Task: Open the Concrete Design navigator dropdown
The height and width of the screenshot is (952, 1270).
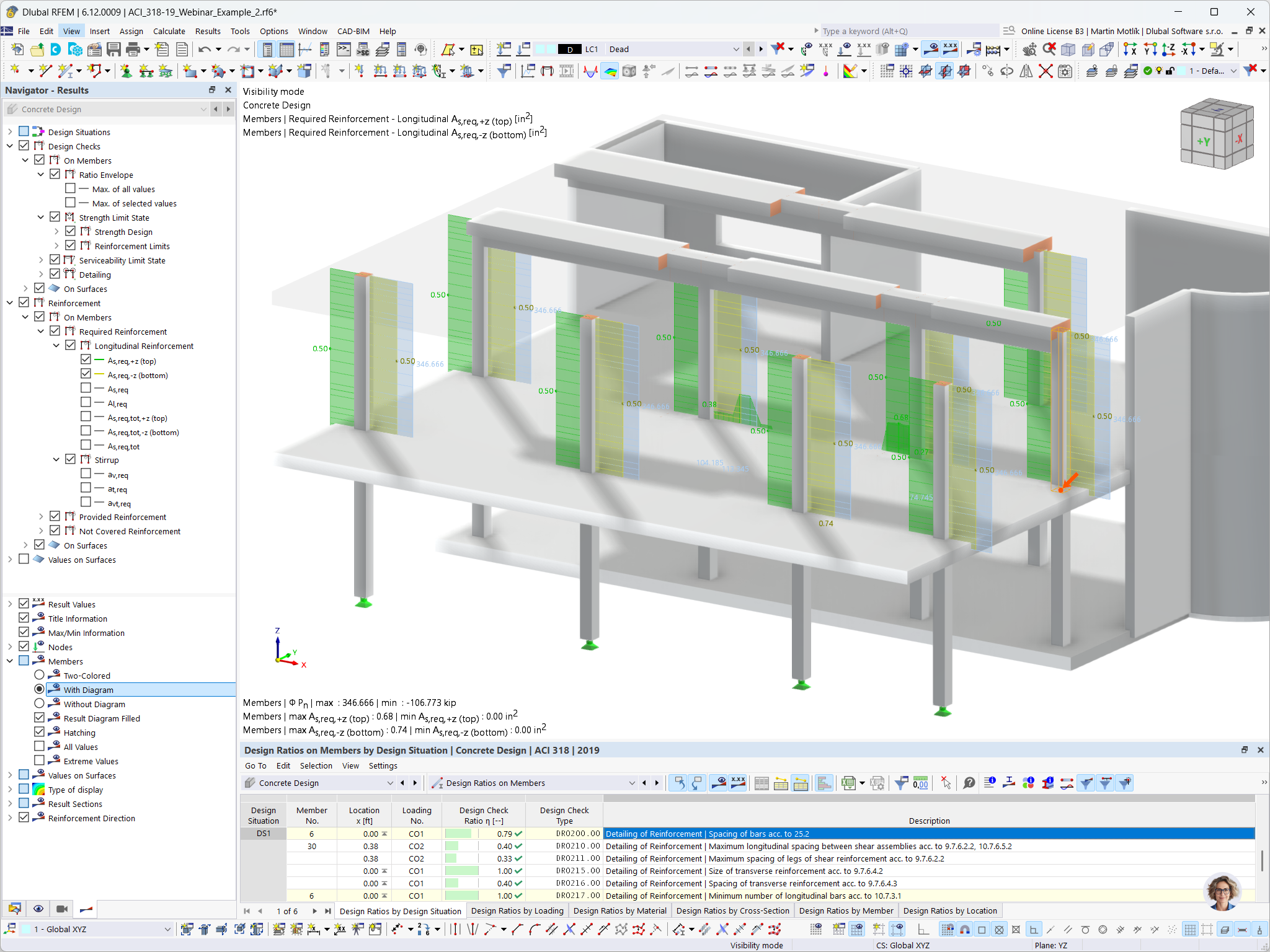Action: pos(205,109)
